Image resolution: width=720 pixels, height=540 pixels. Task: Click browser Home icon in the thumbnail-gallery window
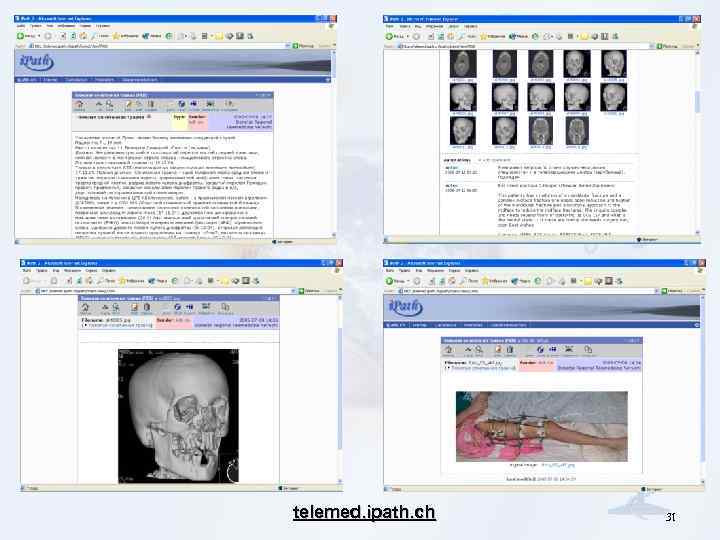452,36
